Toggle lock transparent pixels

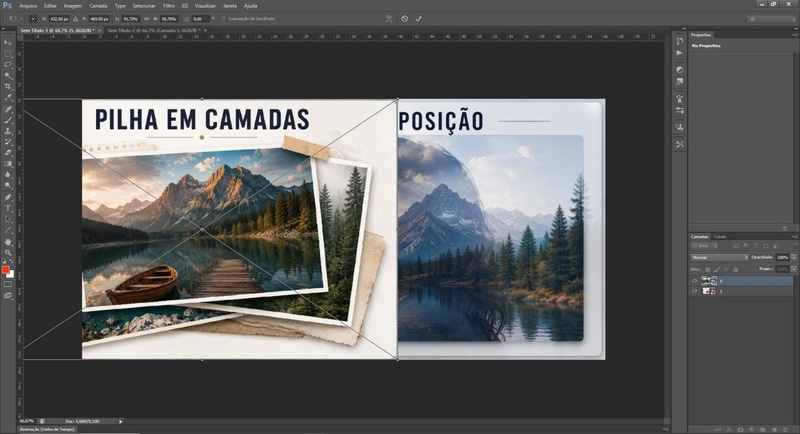(707, 269)
